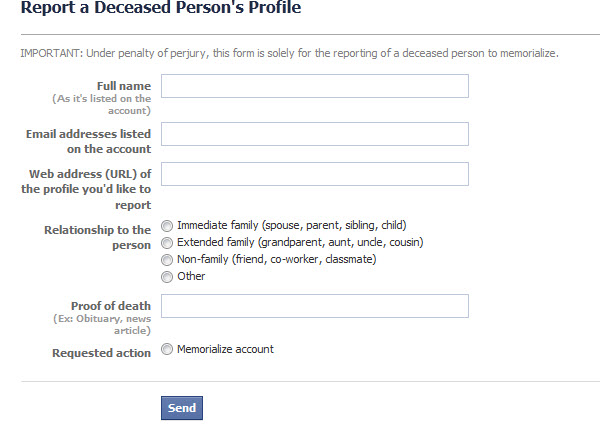The width and height of the screenshot is (600, 424).
Task: Click the "Report a Deceased Person's Profile" heading
Action: (x=160, y=9)
